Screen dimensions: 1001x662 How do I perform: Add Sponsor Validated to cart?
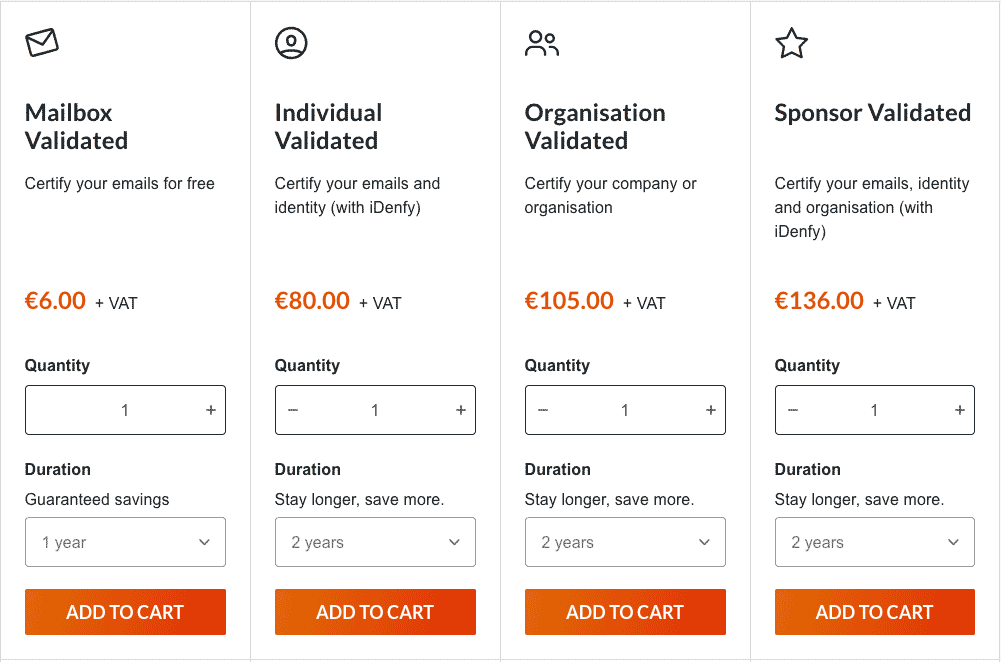click(x=874, y=612)
